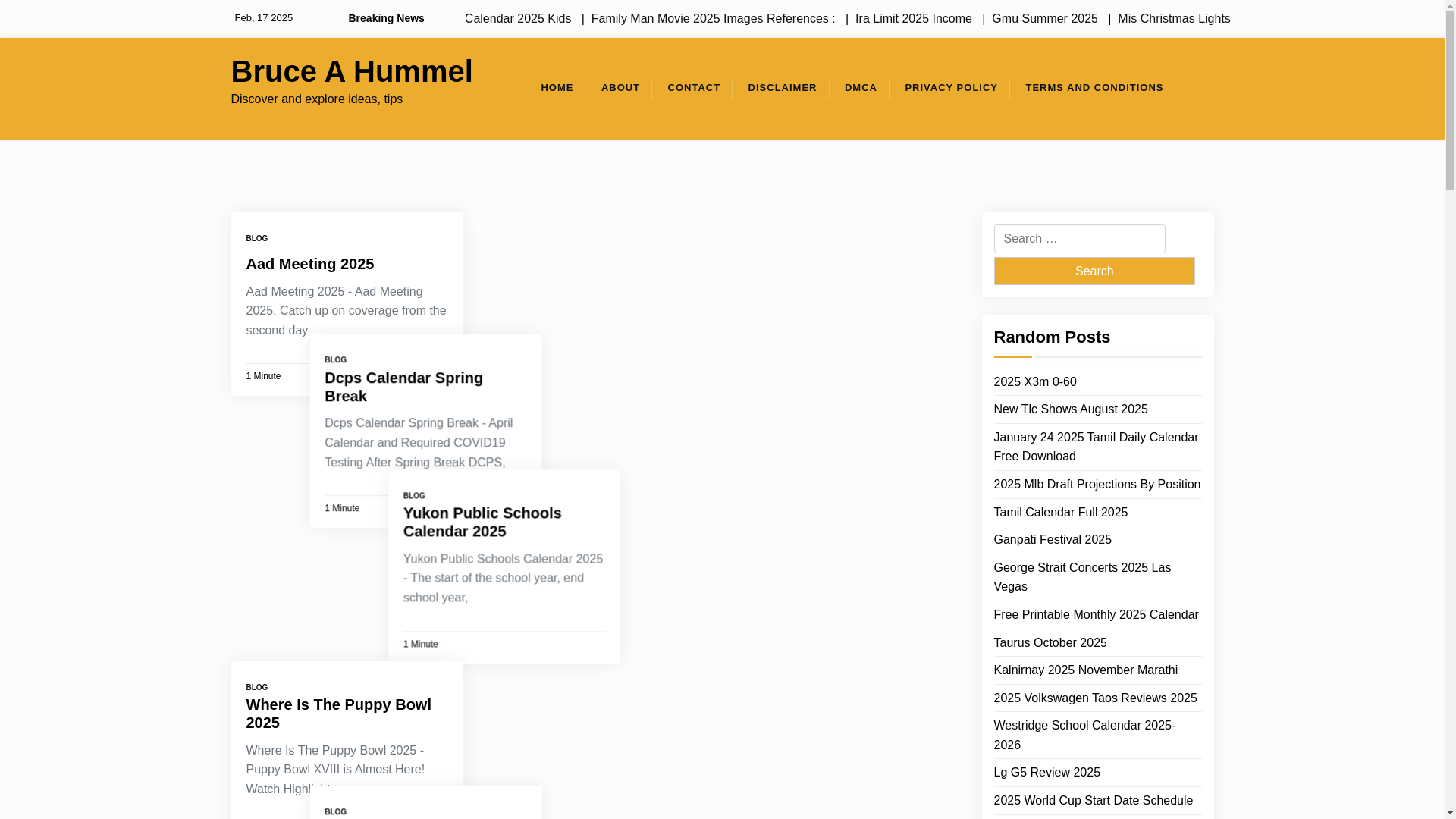Open 2025 Volkswagen Taos Reviews 2025
The width and height of the screenshot is (1456, 819).
click(1095, 698)
